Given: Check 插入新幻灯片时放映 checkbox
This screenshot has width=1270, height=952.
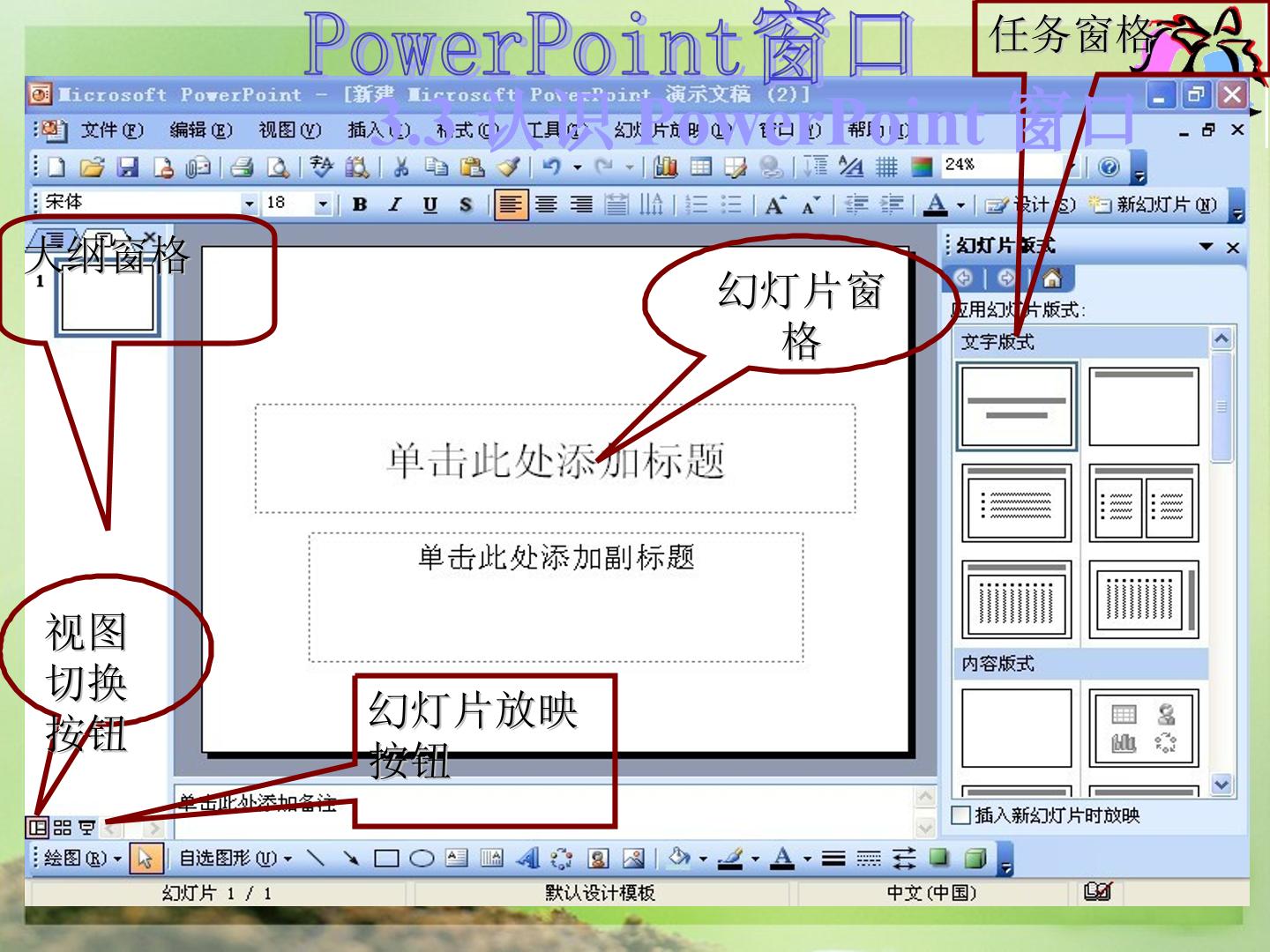Looking at the screenshot, I should (961, 815).
